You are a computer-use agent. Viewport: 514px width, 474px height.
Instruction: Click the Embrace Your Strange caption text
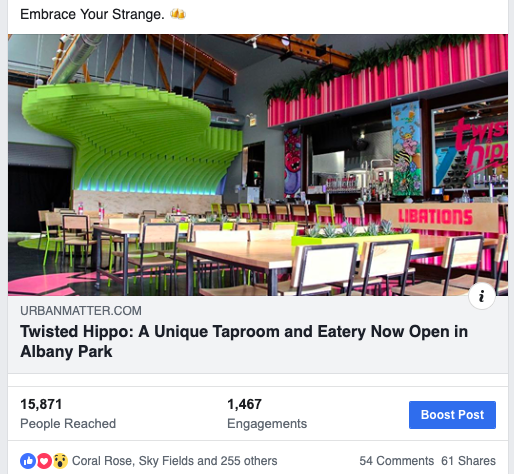(92, 14)
